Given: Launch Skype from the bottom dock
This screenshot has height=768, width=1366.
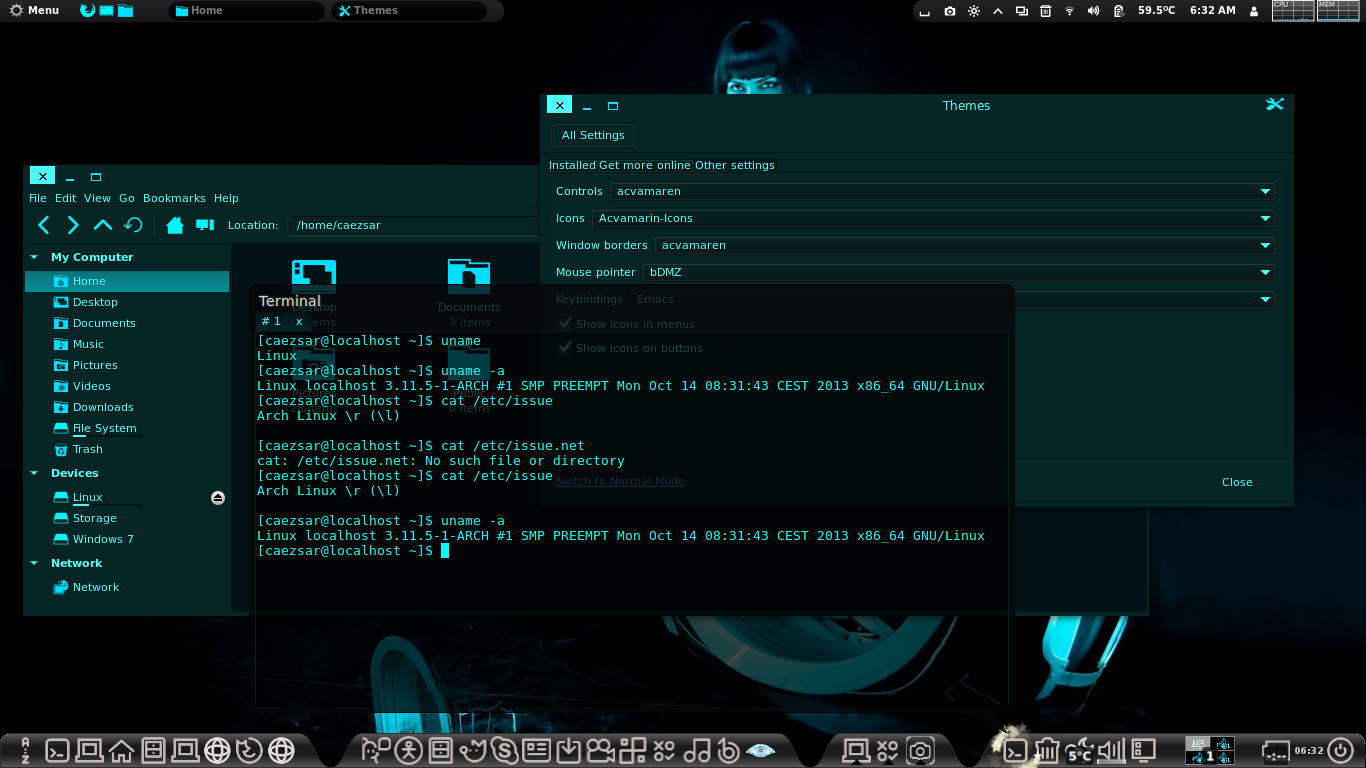Looking at the screenshot, I should point(505,749).
